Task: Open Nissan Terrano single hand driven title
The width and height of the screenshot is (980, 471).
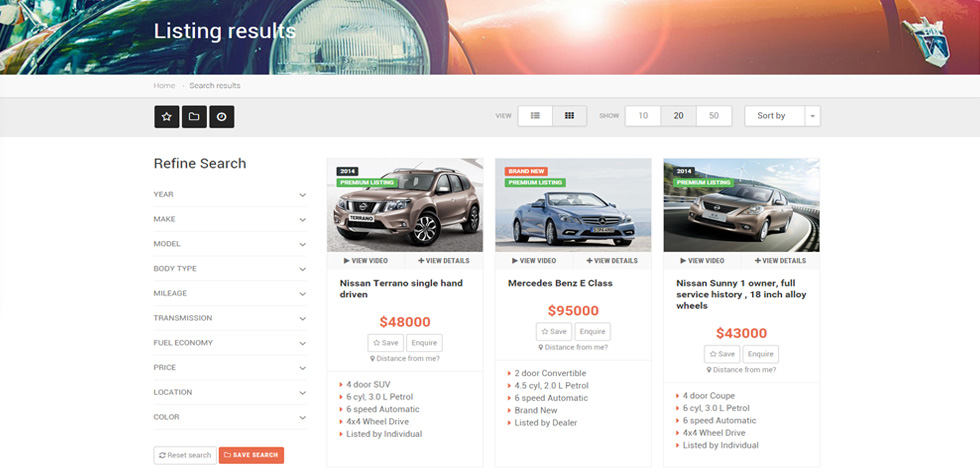Action: pos(401,289)
